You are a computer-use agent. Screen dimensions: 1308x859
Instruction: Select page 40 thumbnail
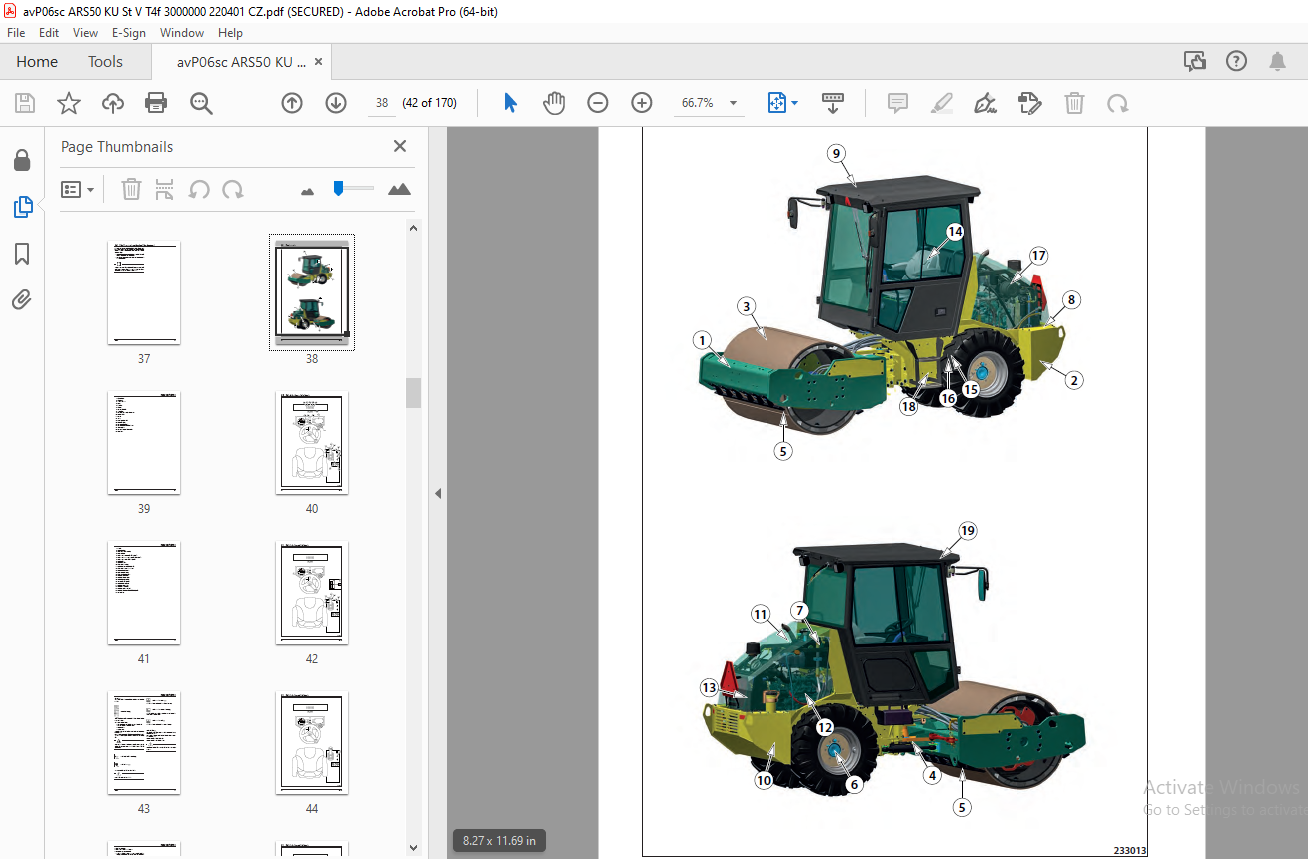click(x=312, y=443)
